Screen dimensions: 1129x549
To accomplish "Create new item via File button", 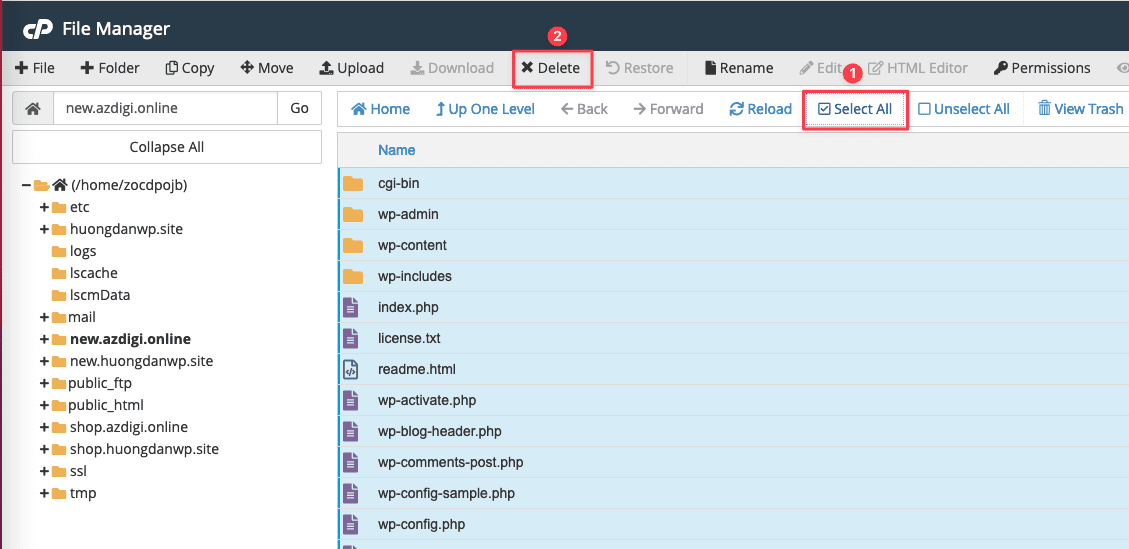I will click(35, 68).
